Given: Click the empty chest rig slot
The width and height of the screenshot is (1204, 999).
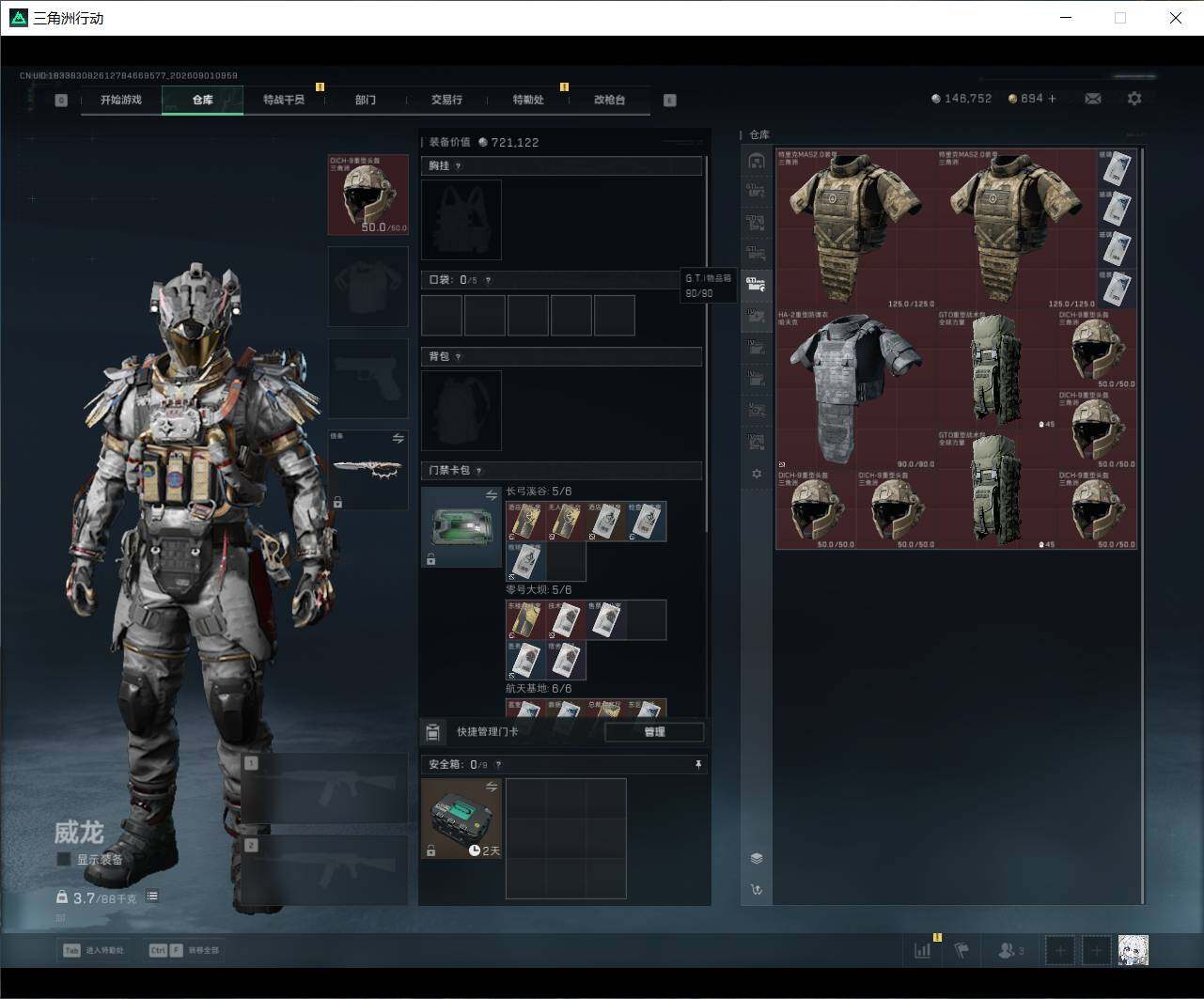Looking at the screenshot, I should pos(461,220).
